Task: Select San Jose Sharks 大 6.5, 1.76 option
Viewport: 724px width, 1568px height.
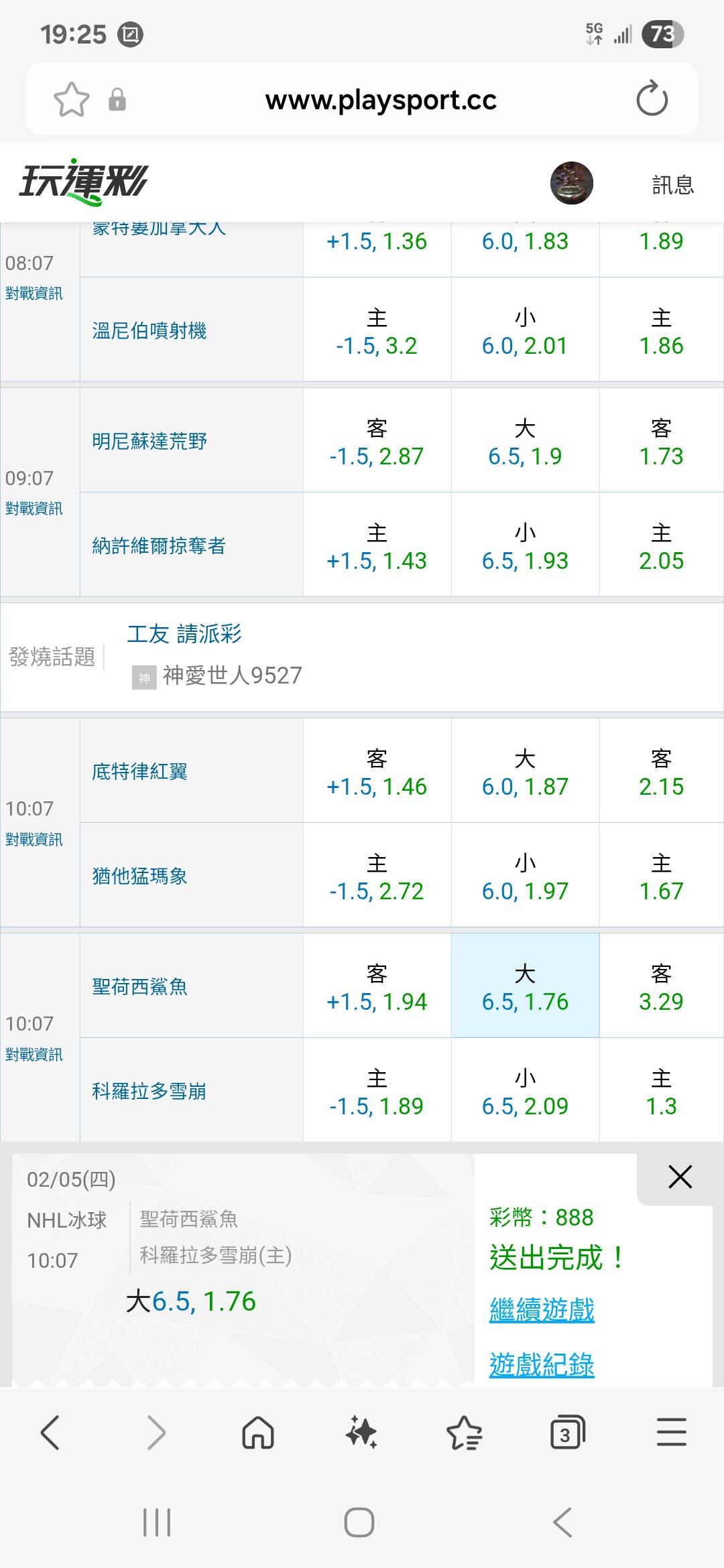Action: click(x=525, y=986)
